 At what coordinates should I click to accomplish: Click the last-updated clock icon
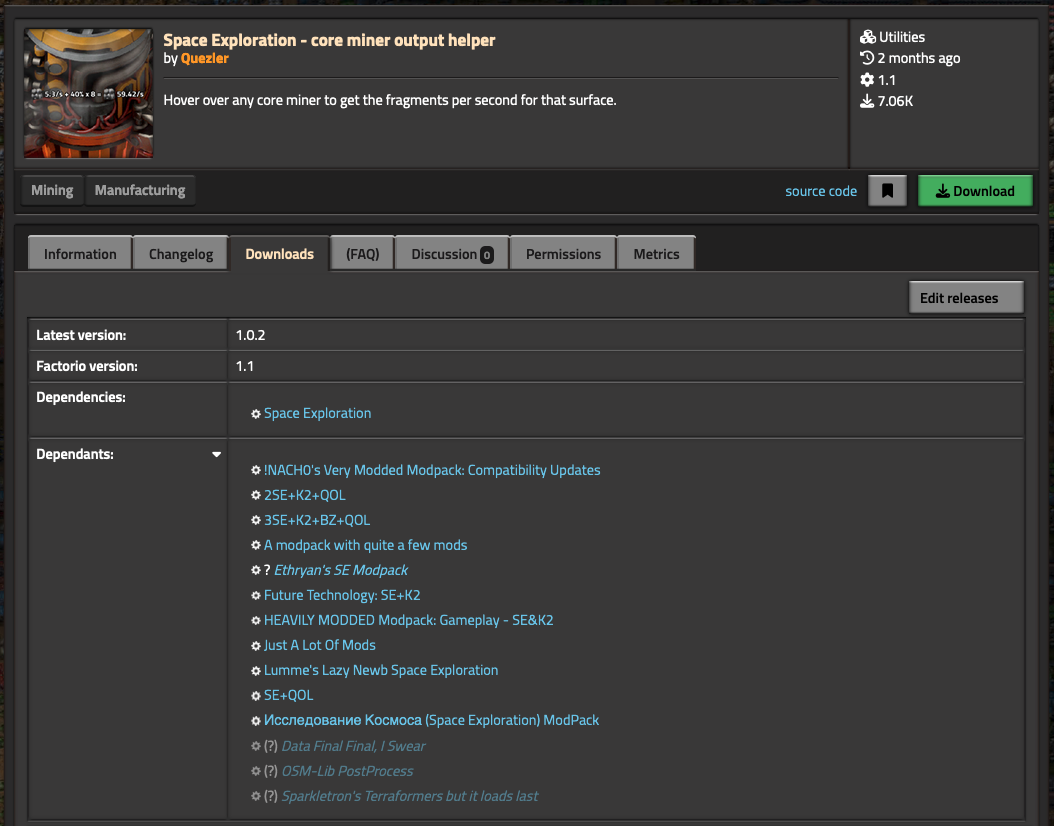tap(867, 59)
